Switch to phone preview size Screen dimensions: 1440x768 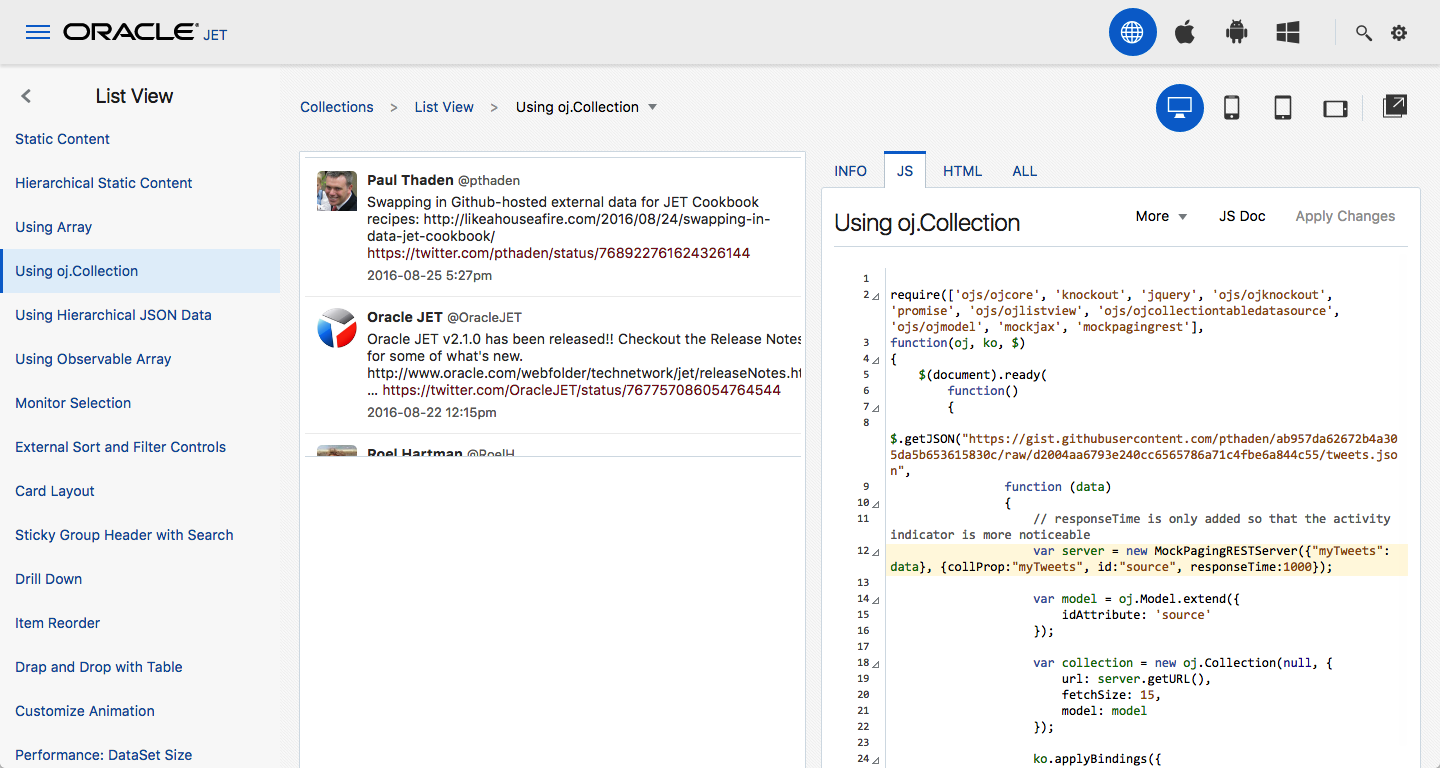tap(1232, 108)
